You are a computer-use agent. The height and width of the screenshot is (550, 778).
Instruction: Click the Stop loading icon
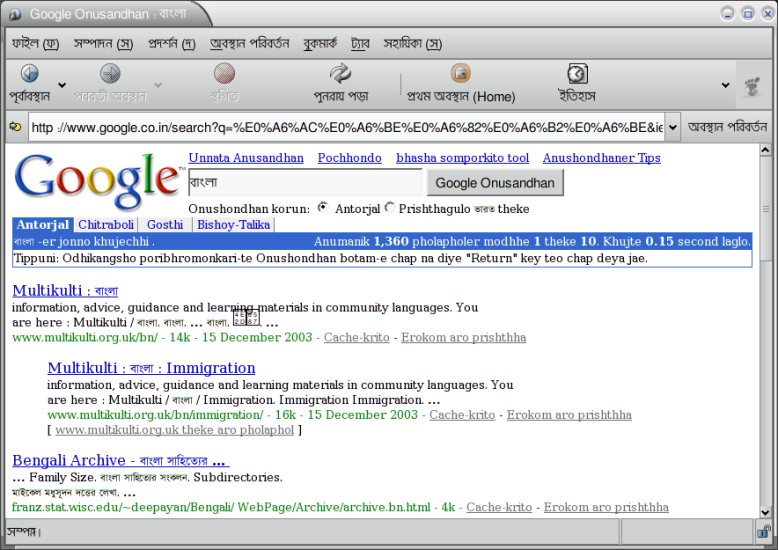(x=224, y=74)
